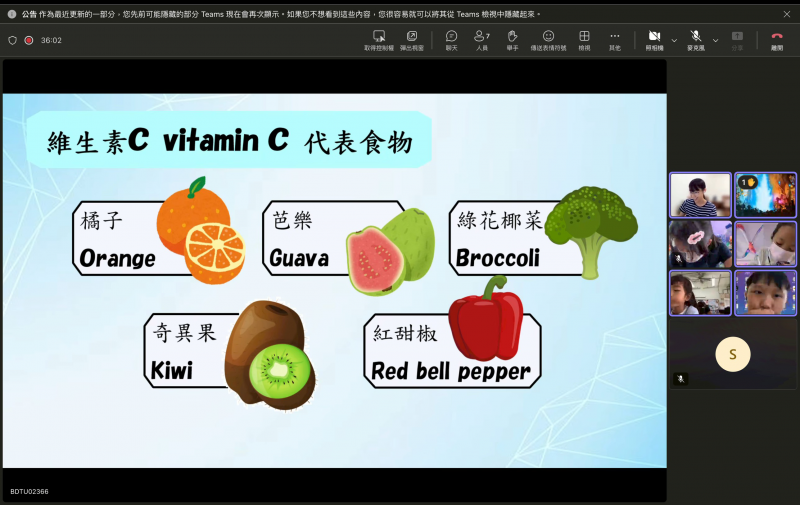Viewport: 800px width, 505px height.
Task: Click the raised hand badge on participant tile
Action: point(747,182)
